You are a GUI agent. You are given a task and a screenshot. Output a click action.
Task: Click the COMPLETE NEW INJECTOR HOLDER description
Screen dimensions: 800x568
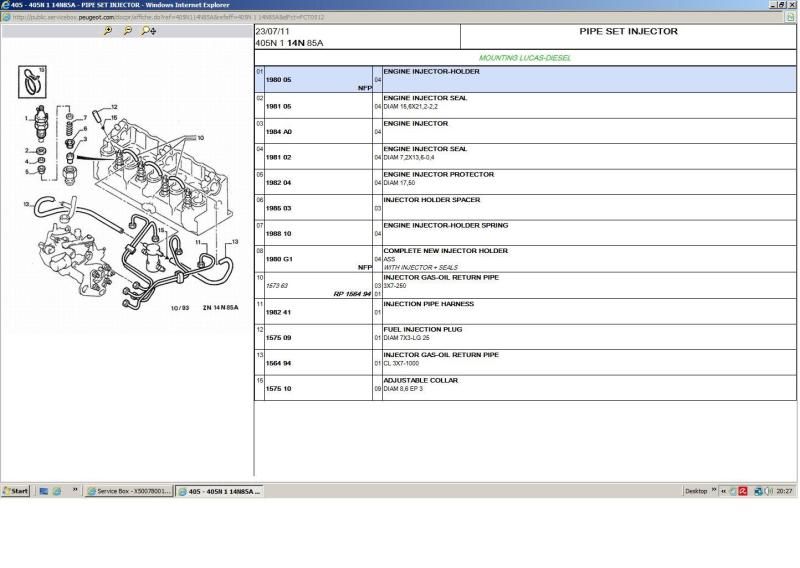[445, 251]
